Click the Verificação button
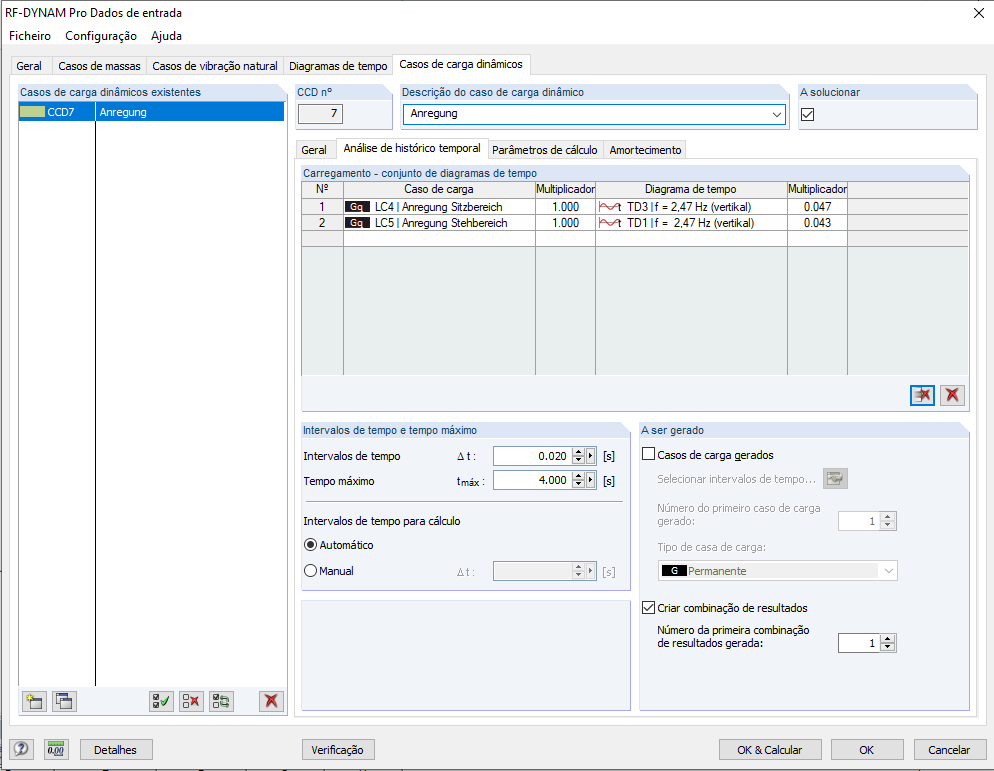 coord(337,749)
